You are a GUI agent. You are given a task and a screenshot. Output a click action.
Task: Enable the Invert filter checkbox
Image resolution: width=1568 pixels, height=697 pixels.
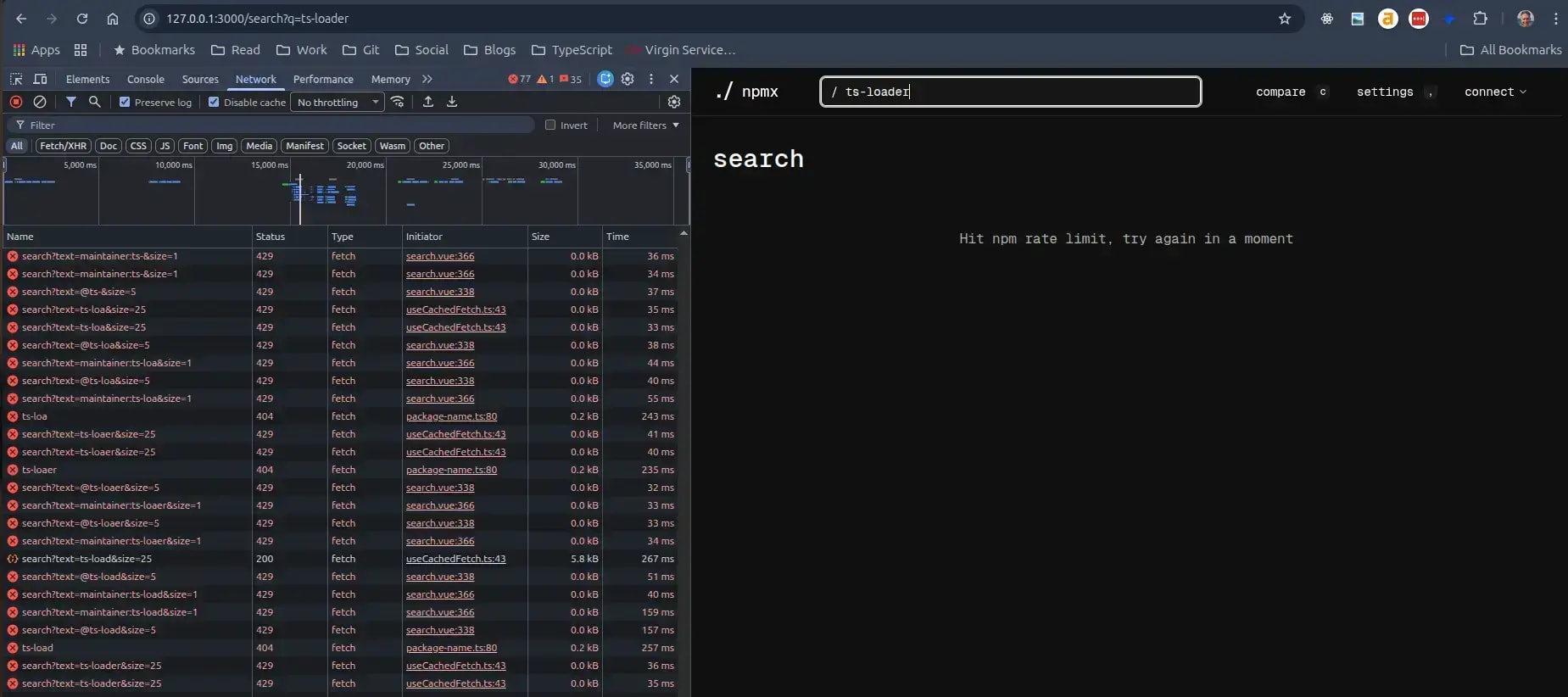click(550, 125)
